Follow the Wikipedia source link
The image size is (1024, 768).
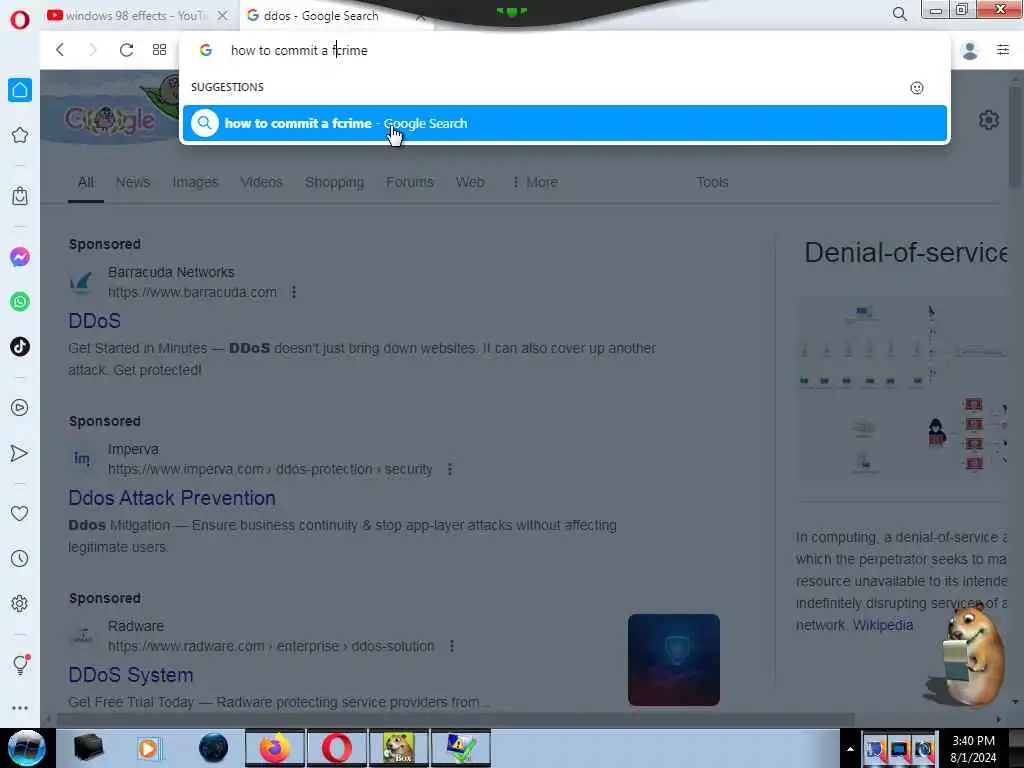[x=883, y=625]
